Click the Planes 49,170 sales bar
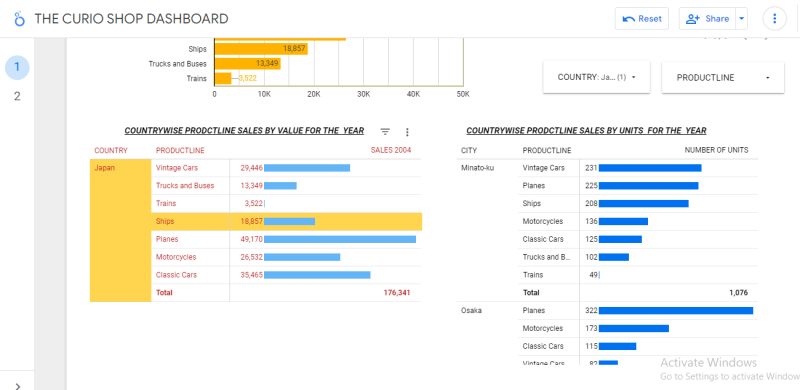 340,239
